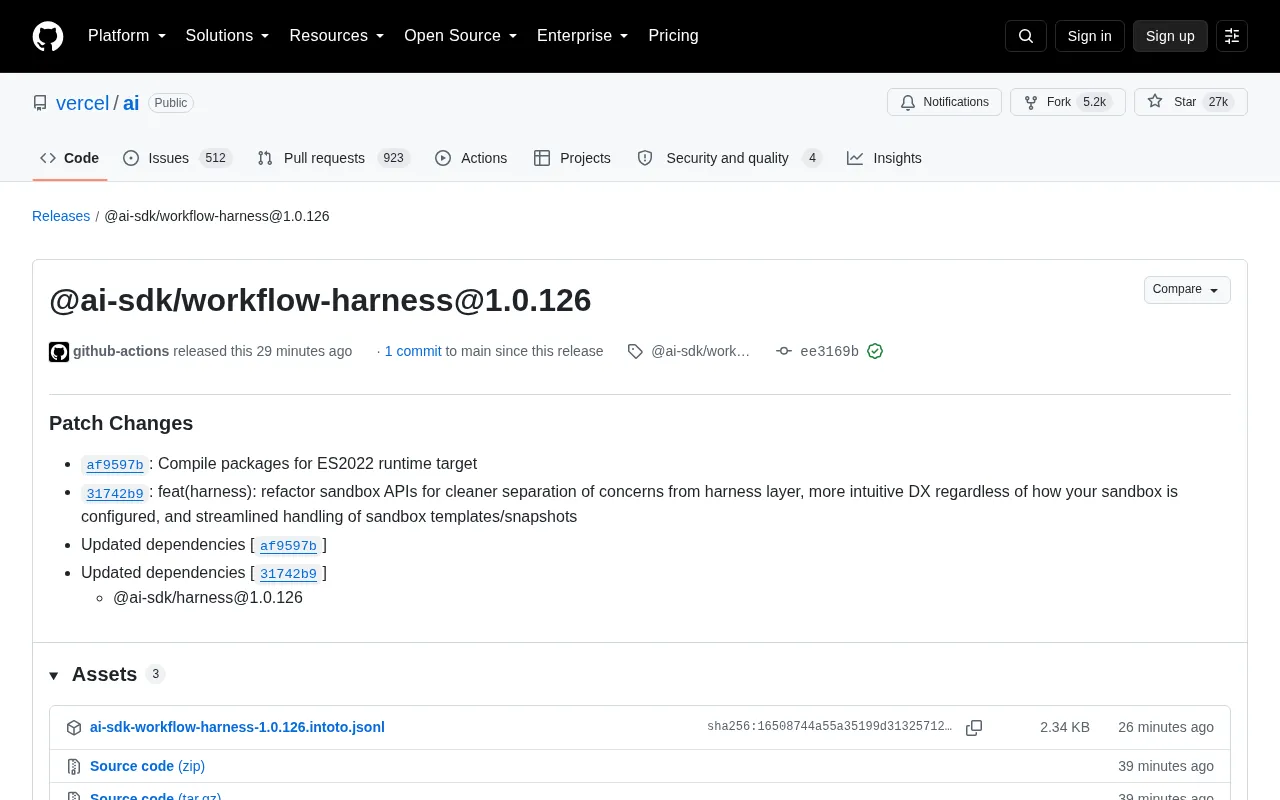The width and height of the screenshot is (1280, 800).
Task: Download Source code (zip)
Action: pos(147,766)
